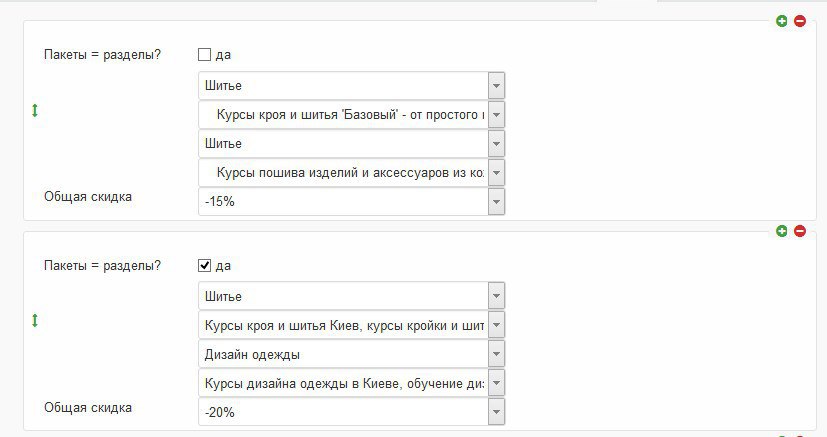Open 'Шитье' dropdown above 'Курсы пошива изделий'

496,144
